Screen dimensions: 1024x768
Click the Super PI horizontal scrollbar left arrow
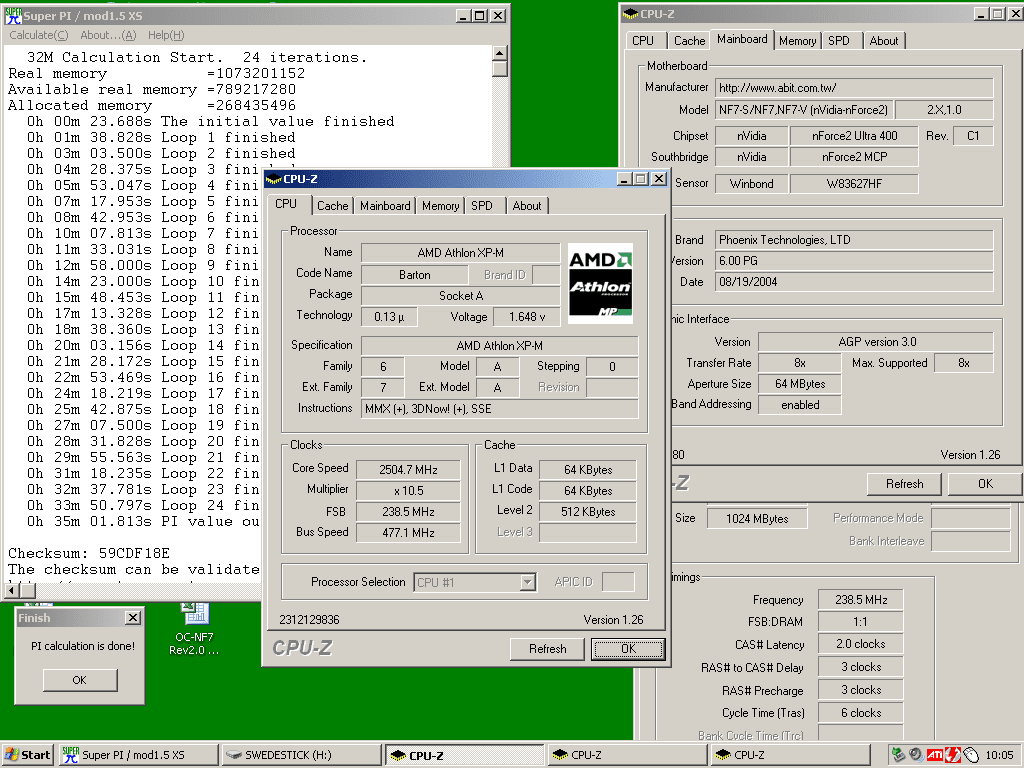pyautogui.click(x=12, y=591)
